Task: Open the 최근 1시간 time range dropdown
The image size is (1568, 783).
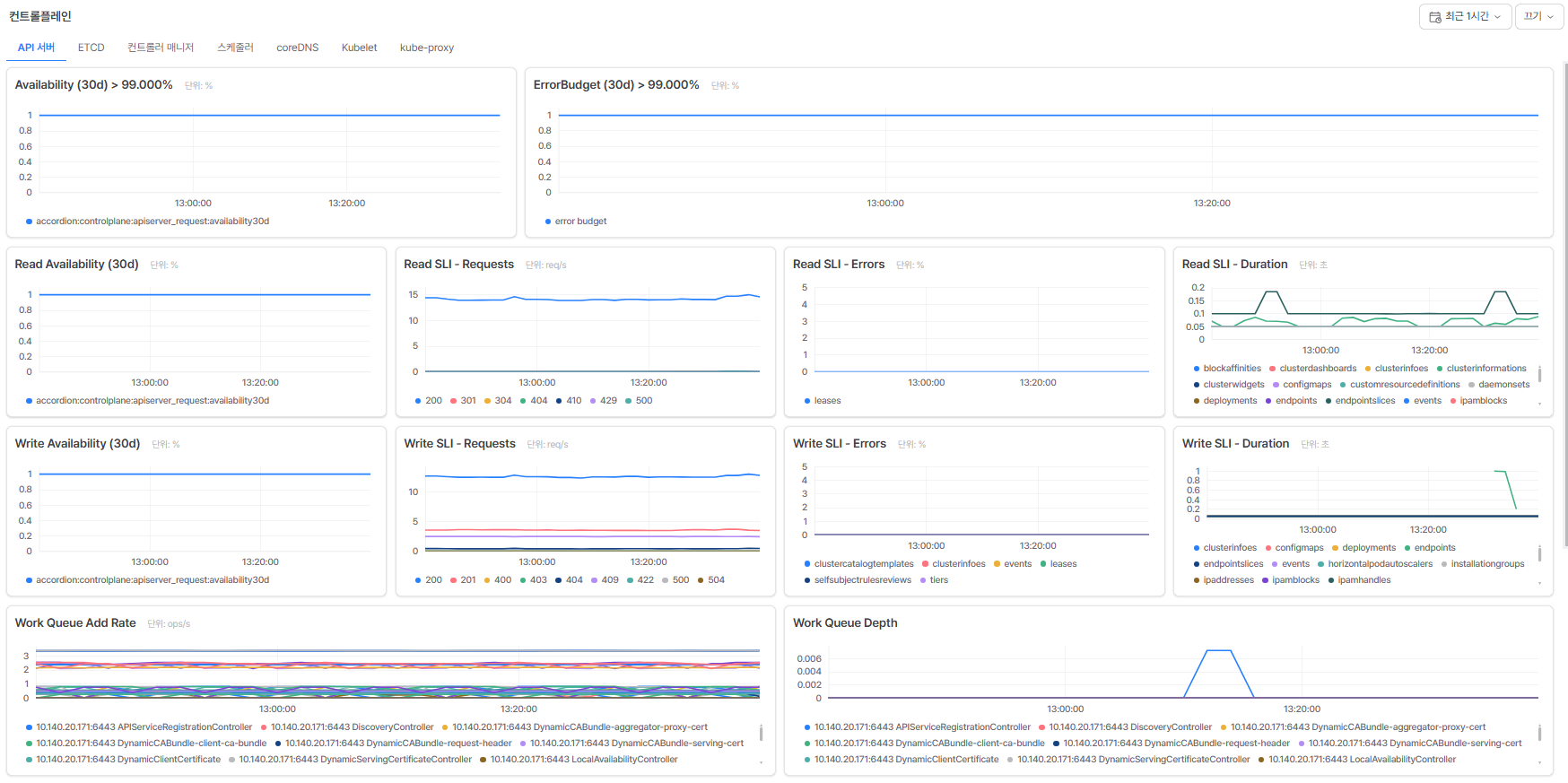Action: pos(1465,17)
